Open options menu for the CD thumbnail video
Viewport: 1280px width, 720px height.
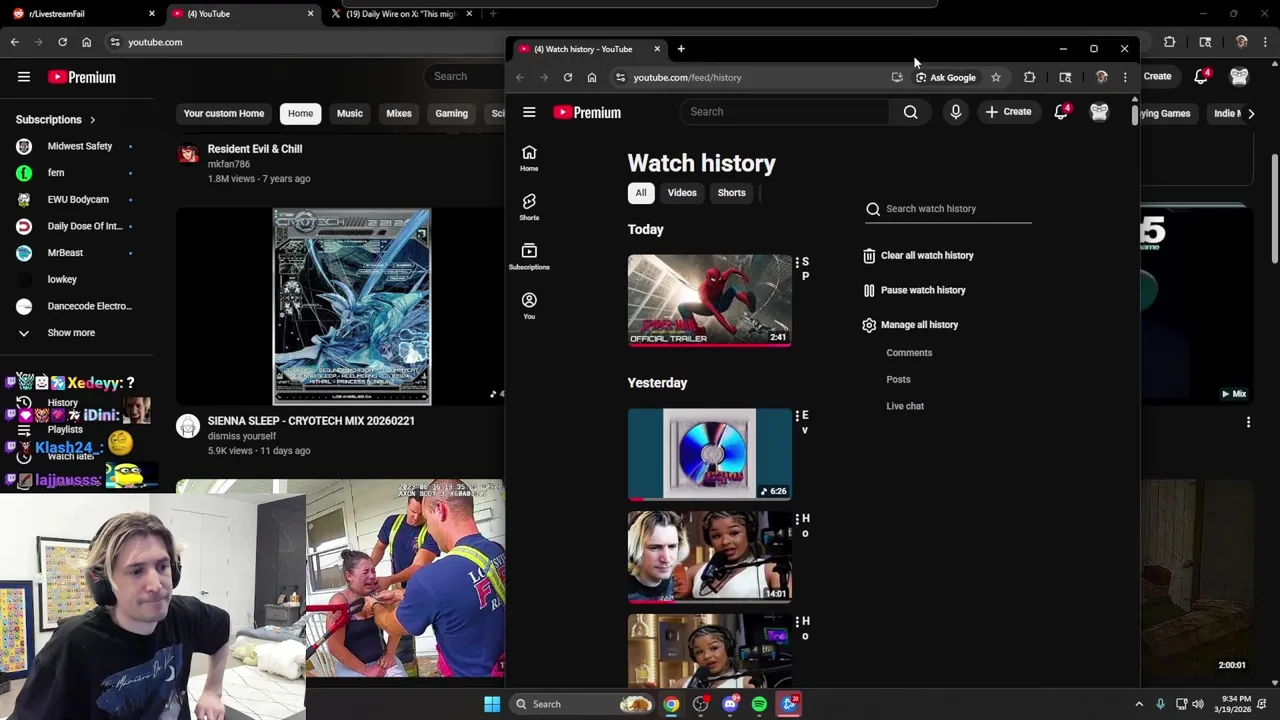[797, 416]
